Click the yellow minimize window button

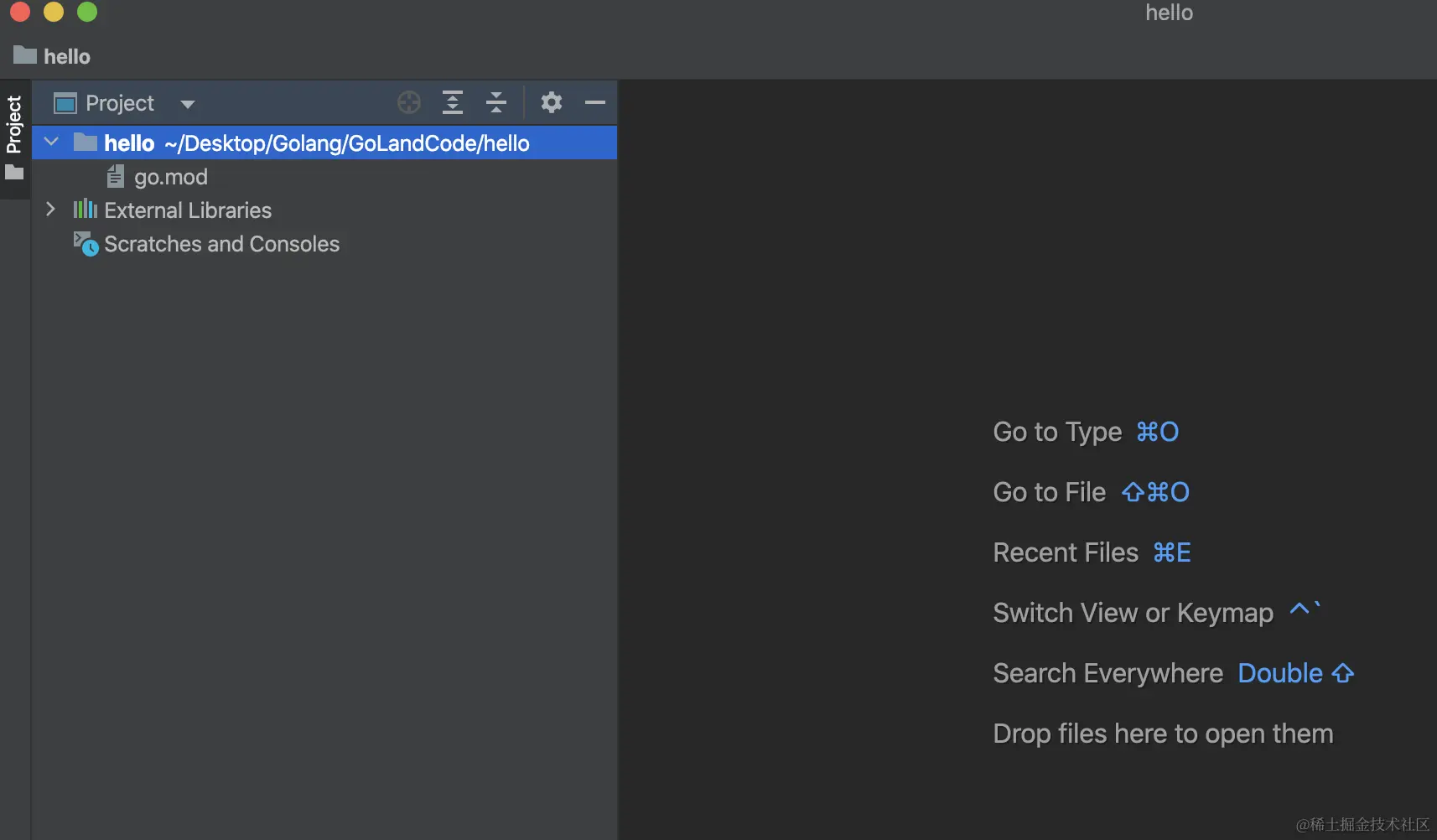point(54,12)
